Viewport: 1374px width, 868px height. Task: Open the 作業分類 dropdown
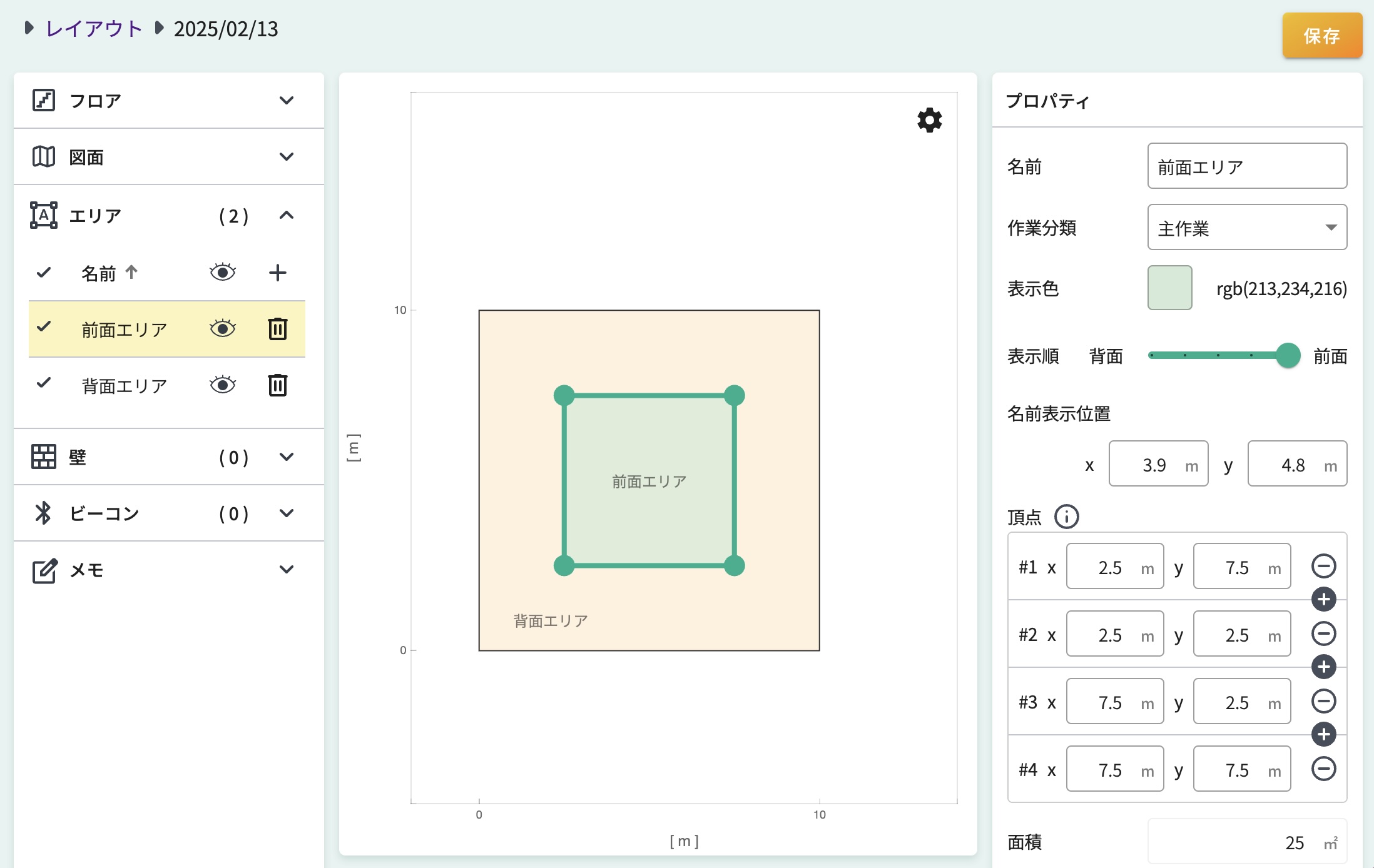click(1246, 228)
